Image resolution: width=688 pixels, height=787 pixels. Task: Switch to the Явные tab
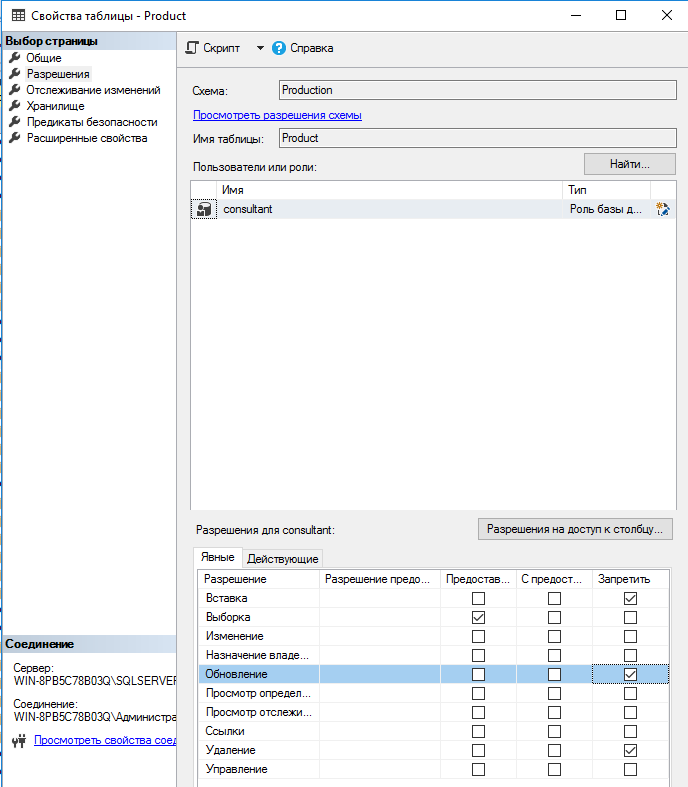click(x=218, y=557)
